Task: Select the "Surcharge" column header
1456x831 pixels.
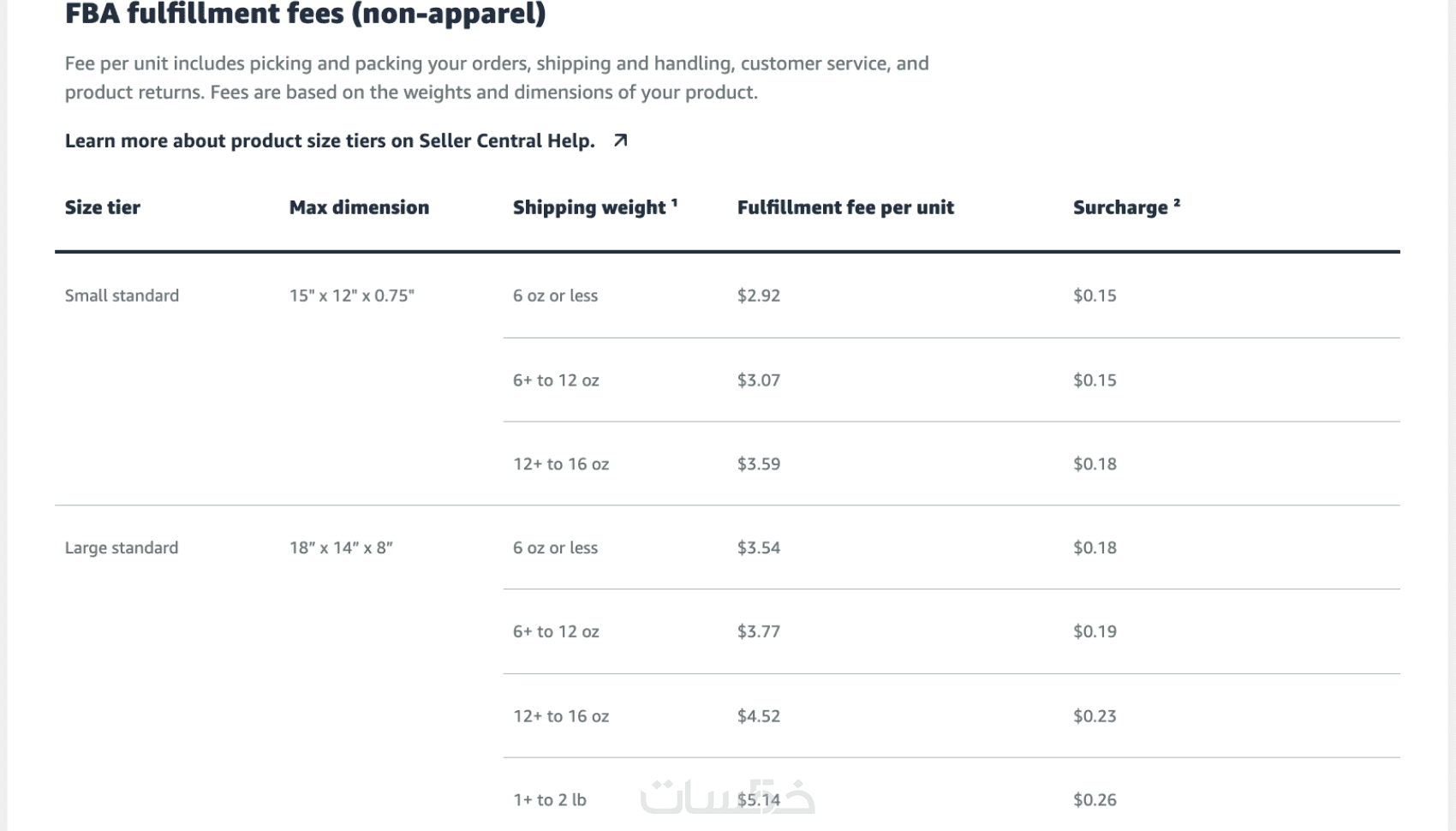Action: (x=1119, y=207)
